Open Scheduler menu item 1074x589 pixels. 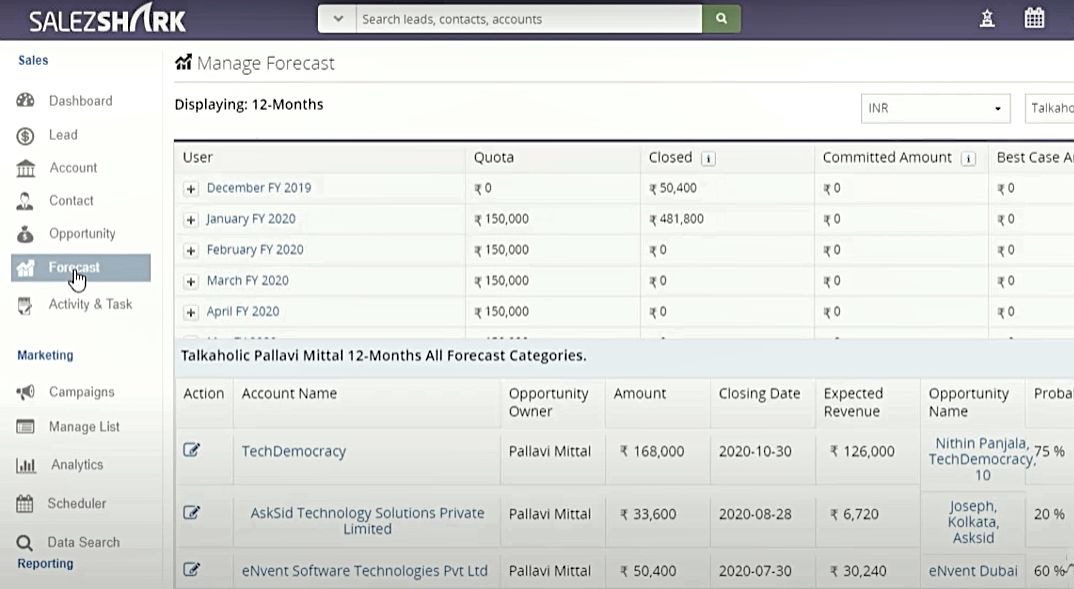click(77, 503)
